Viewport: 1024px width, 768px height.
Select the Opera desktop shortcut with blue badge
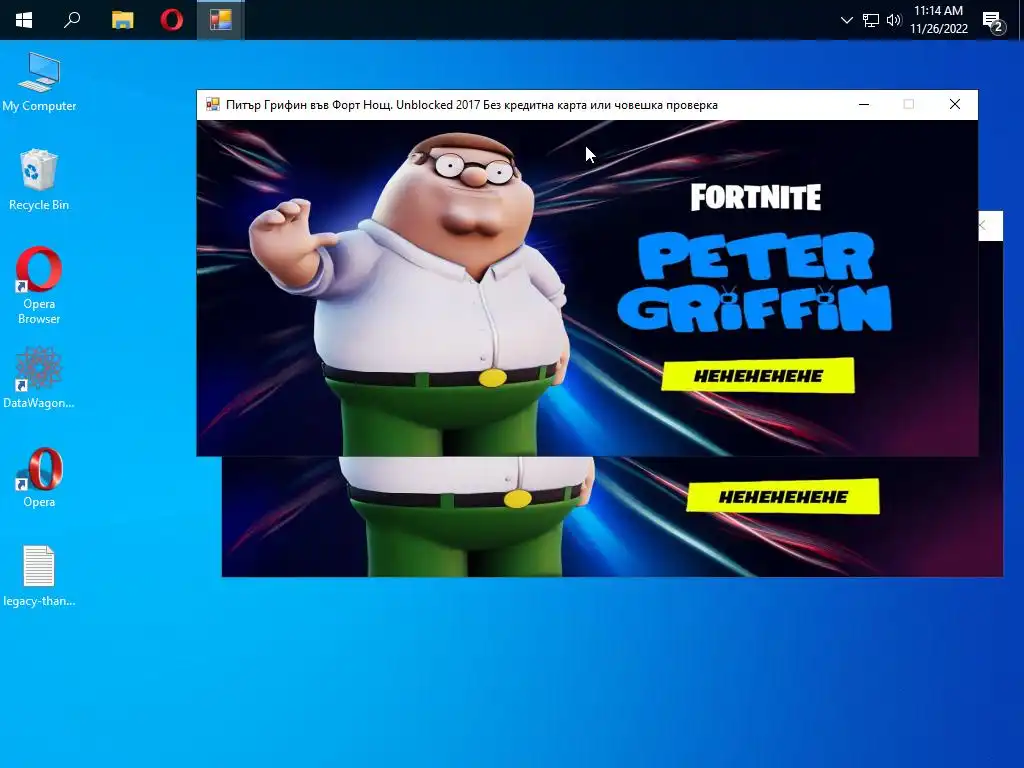click(39, 477)
